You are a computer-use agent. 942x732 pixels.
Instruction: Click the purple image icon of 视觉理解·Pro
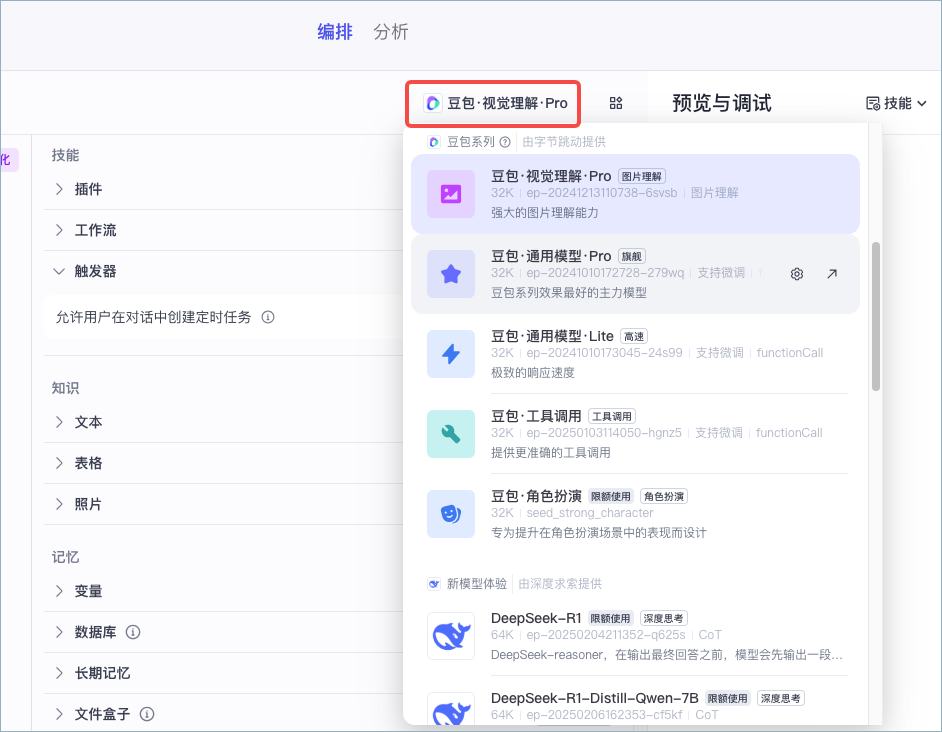(x=451, y=194)
